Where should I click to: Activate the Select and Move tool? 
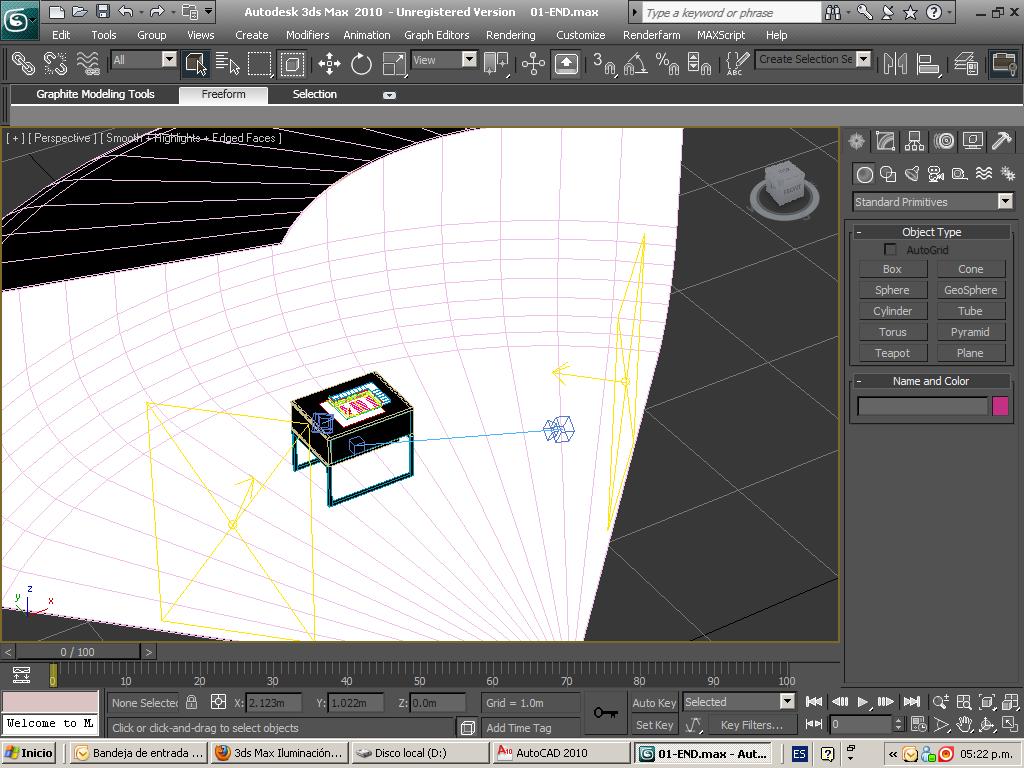pyautogui.click(x=329, y=63)
